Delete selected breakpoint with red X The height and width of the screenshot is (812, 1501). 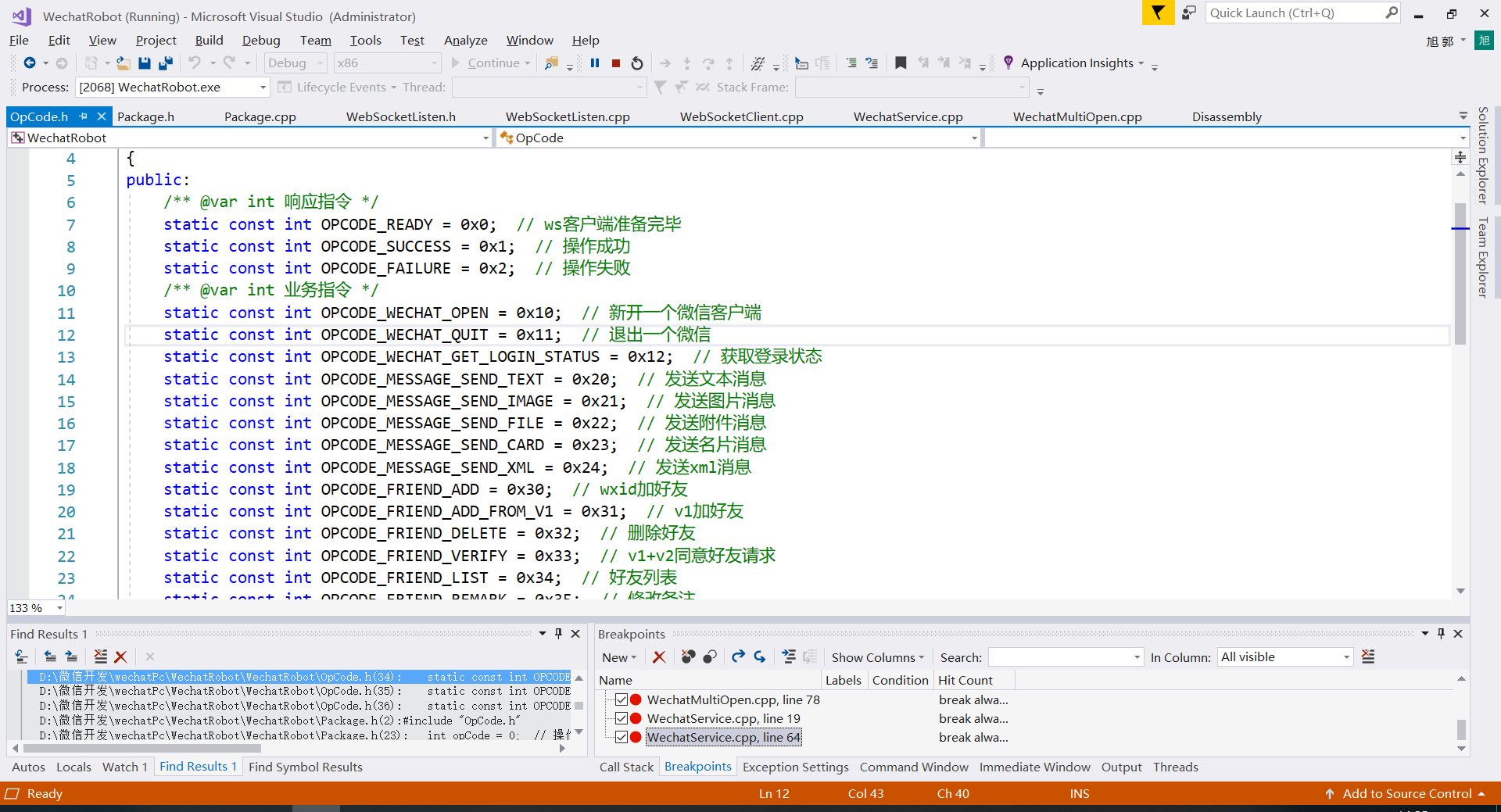click(x=659, y=657)
